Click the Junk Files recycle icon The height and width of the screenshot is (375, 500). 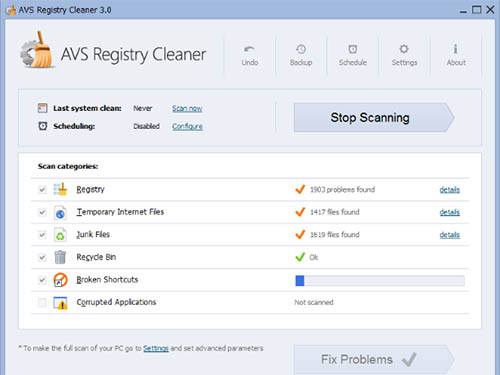(60, 235)
